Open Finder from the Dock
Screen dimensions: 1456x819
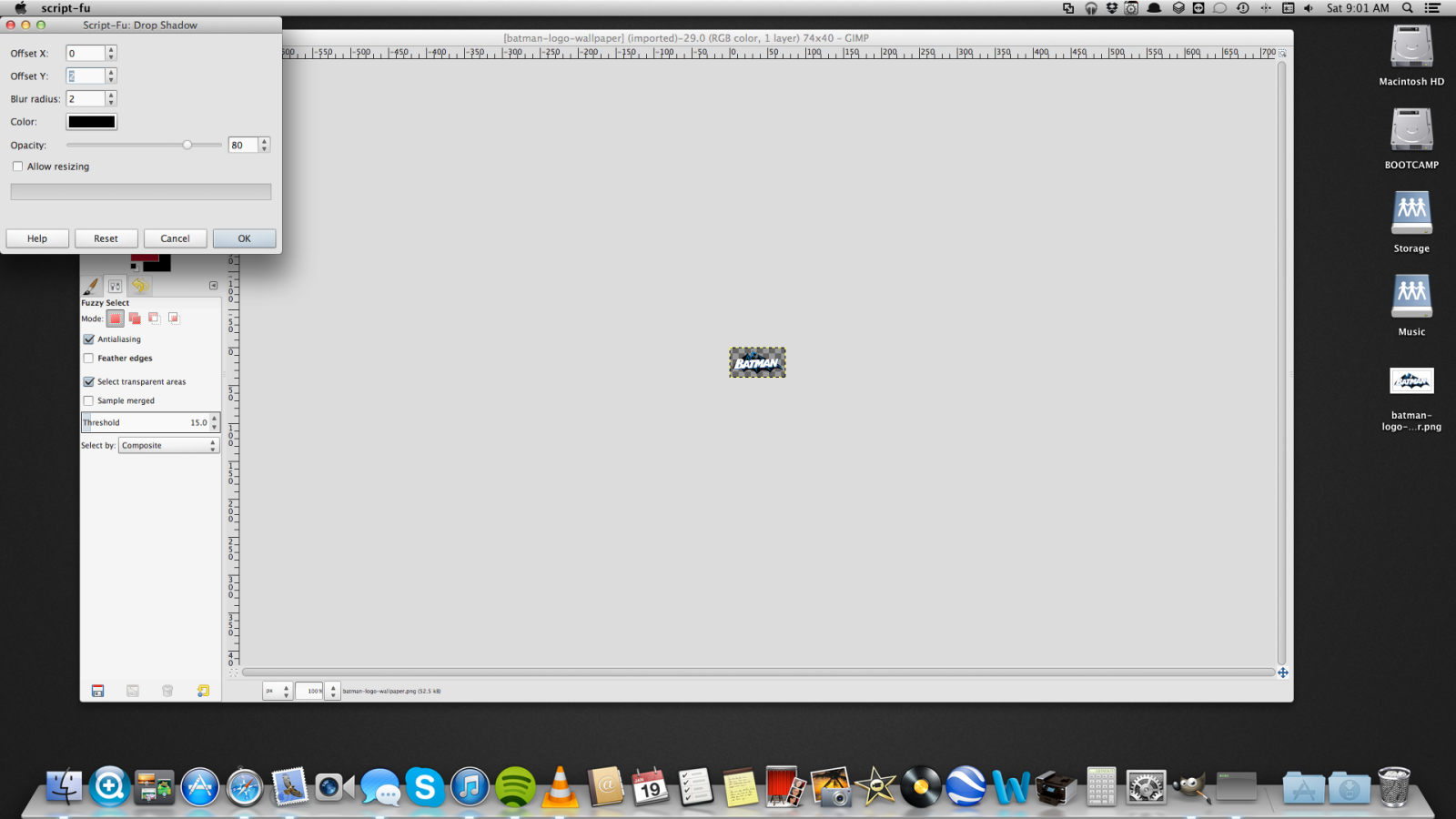(x=64, y=787)
